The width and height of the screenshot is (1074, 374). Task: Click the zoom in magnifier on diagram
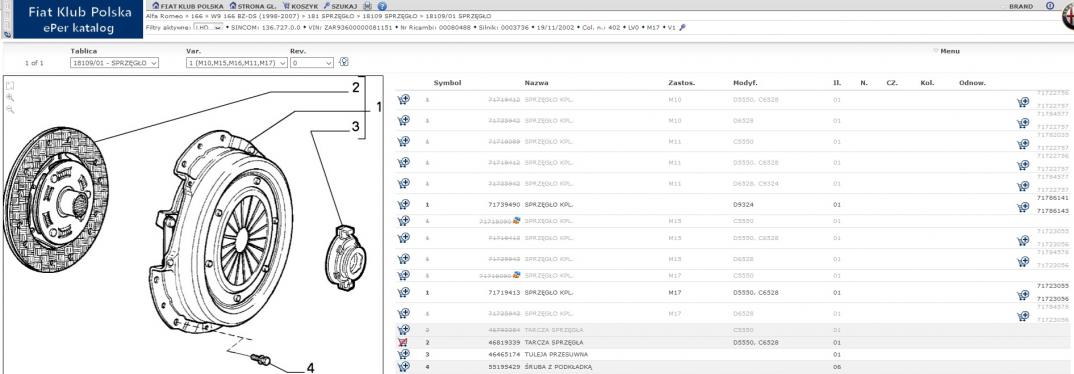[x=10, y=98]
